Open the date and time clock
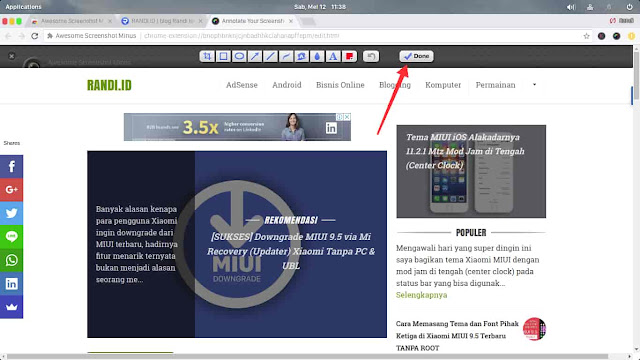Viewport: 640px width, 360px height. 320,7
